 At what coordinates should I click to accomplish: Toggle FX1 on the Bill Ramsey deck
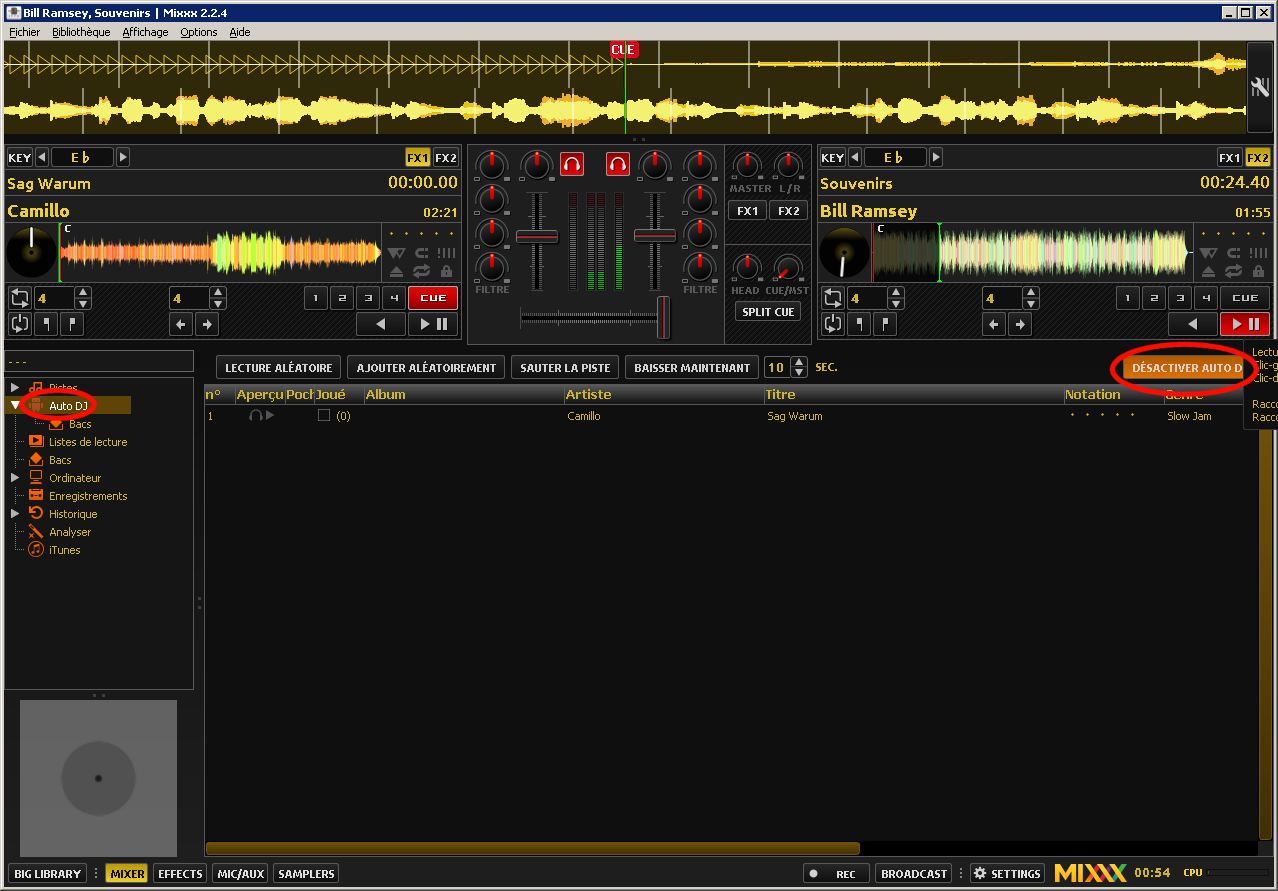point(1230,158)
